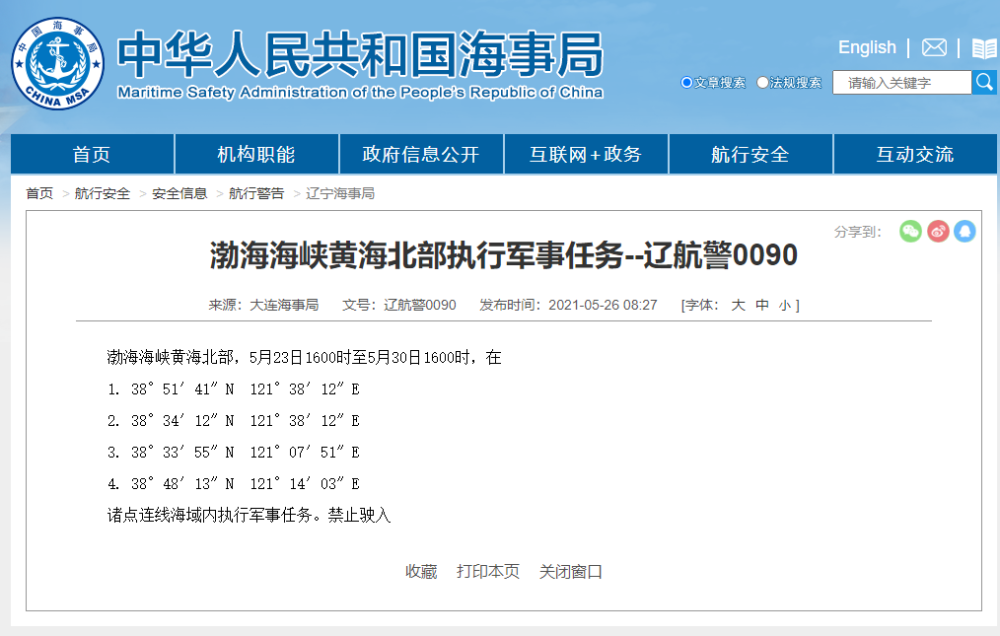The height and width of the screenshot is (636, 1000).
Task: Open the mail envelope icon at top right
Action: [x=934, y=47]
